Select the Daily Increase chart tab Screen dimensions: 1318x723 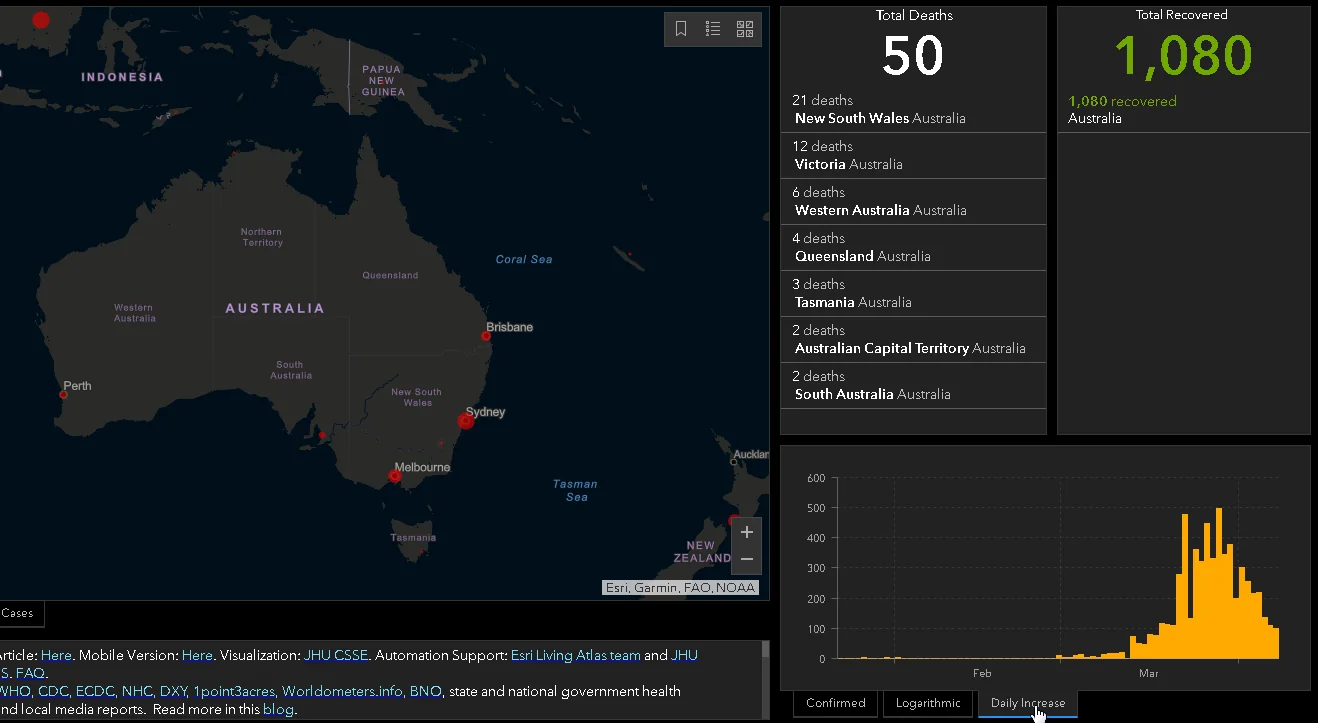[x=1027, y=703]
